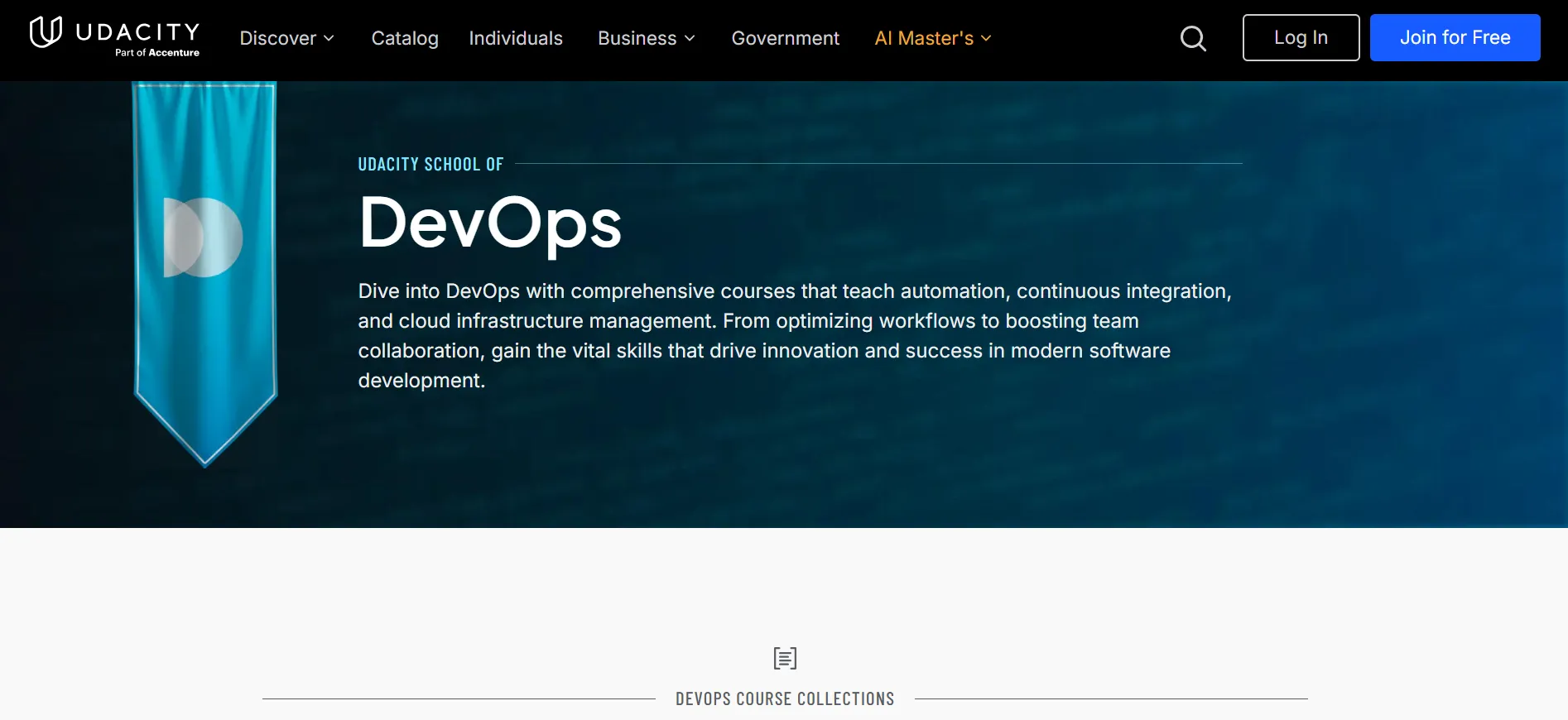Open the Government page

[785, 38]
